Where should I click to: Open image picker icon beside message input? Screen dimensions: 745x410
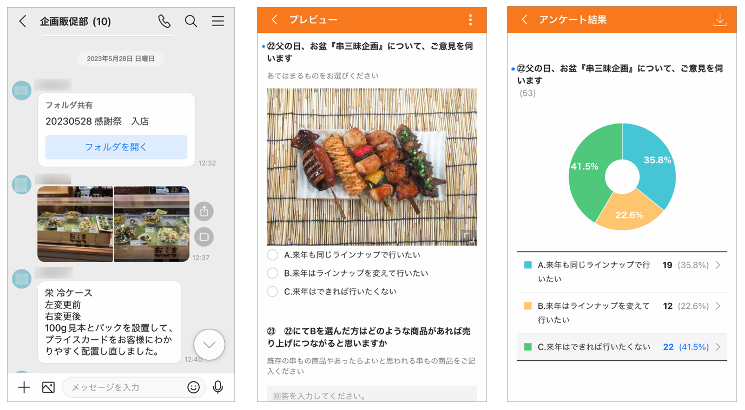[48, 387]
